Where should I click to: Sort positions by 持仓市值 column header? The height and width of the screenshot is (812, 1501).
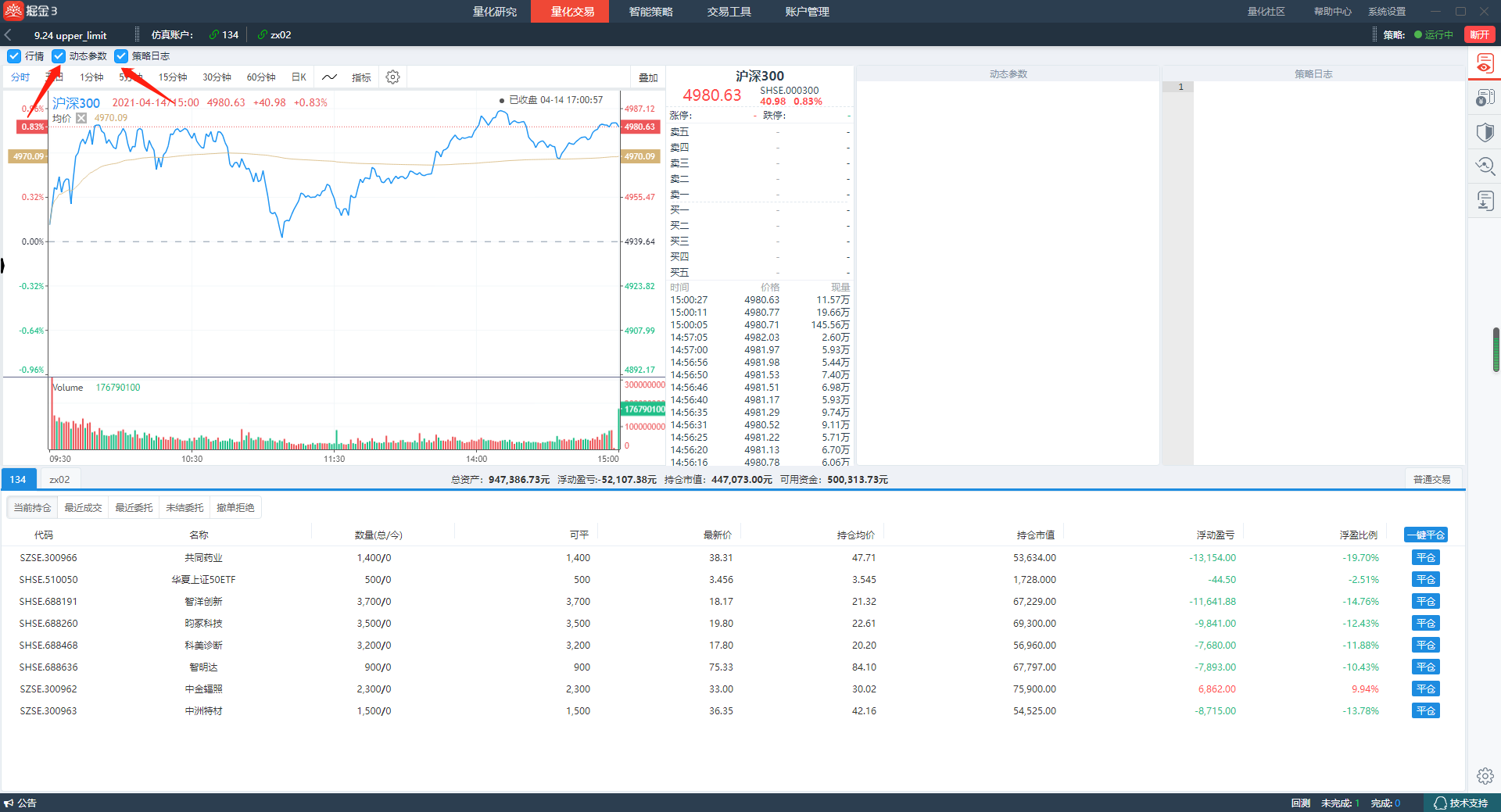1036,535
